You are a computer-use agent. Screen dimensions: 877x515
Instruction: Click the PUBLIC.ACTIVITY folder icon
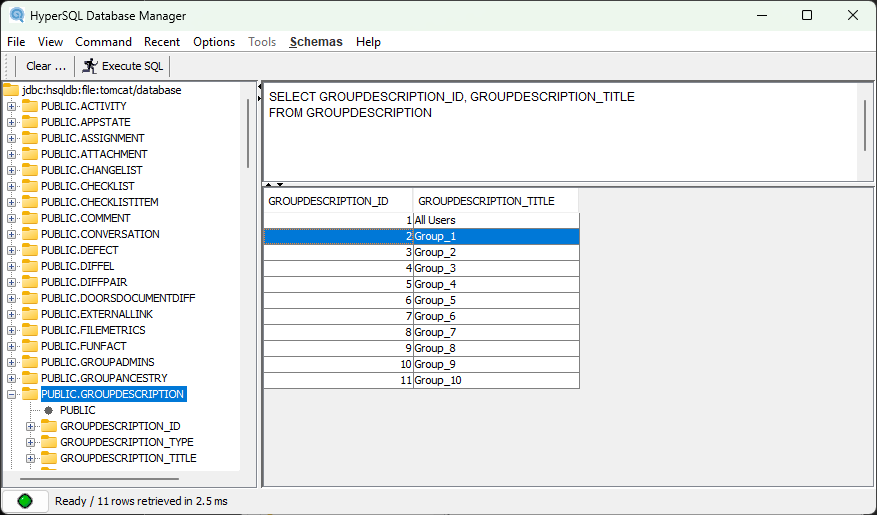click(x=30, y=106)
